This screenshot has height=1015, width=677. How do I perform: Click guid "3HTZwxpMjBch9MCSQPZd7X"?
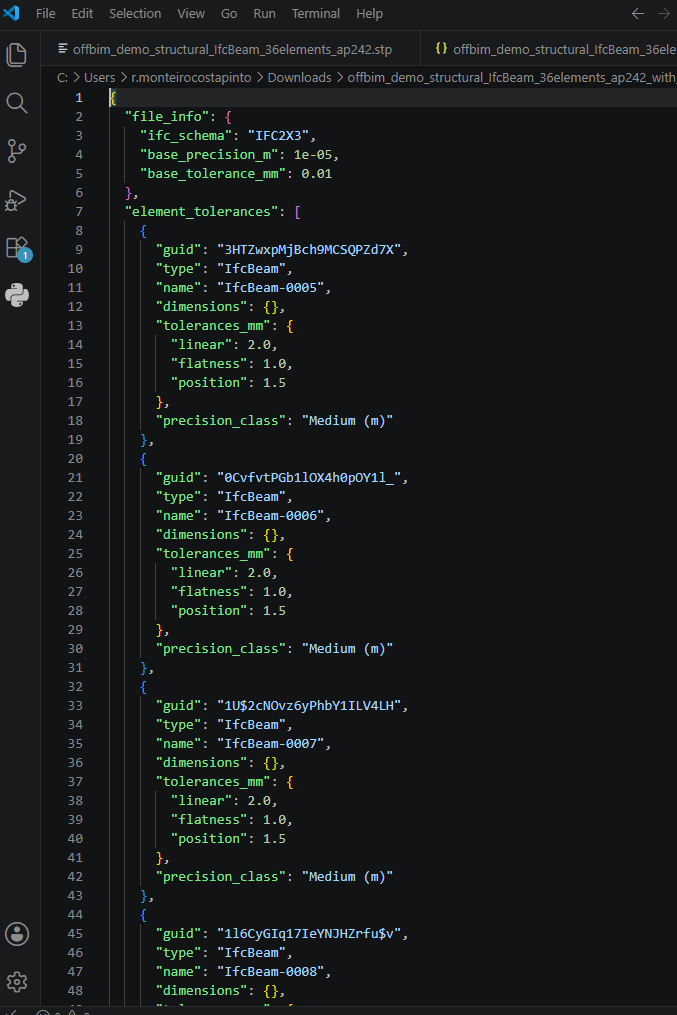pos(309,249)
